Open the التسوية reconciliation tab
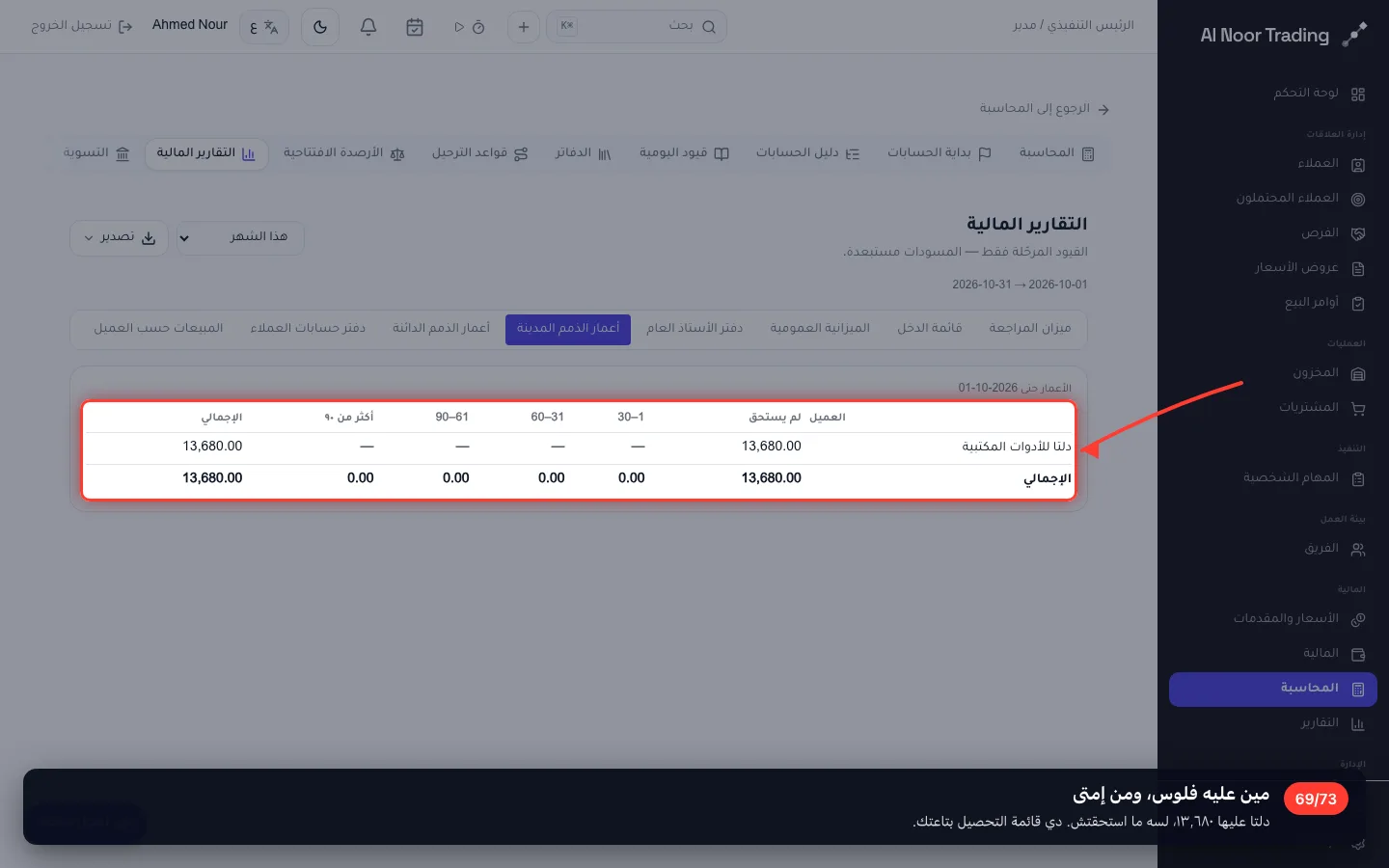Screen dimensions: 1389x868 (x=96, y=153)
